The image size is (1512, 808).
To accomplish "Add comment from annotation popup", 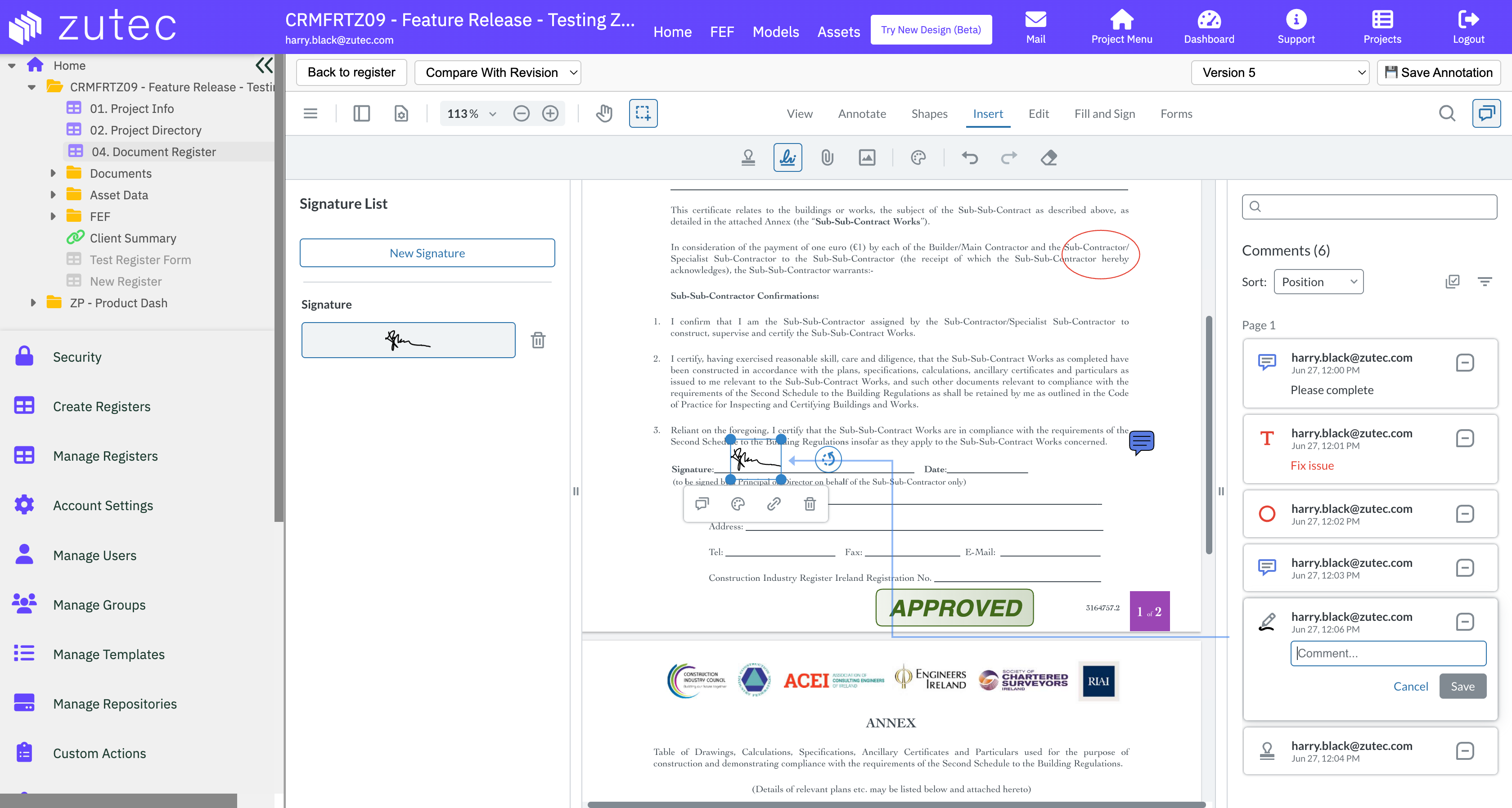I will pos(702,503).
